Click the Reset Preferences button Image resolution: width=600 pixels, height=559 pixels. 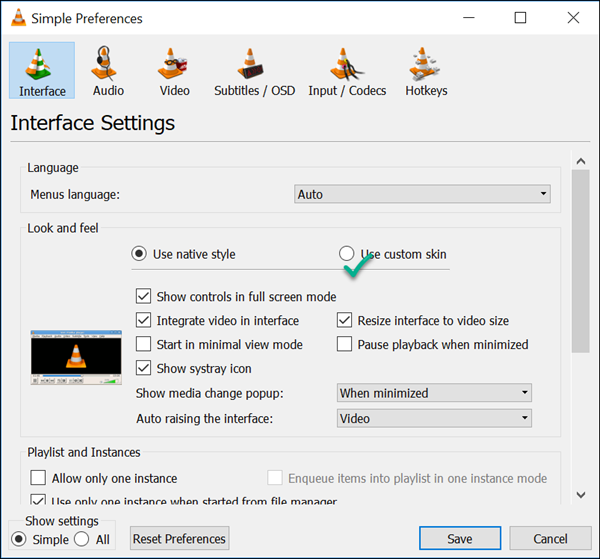[179, 538]
